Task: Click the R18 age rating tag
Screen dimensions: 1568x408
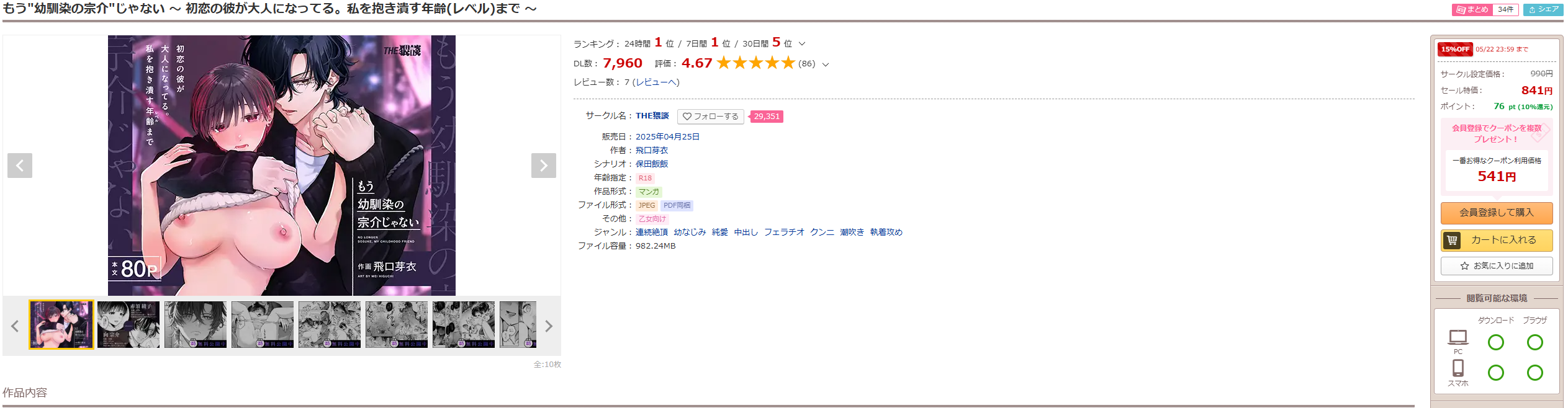Action: [x=645, y=178]
